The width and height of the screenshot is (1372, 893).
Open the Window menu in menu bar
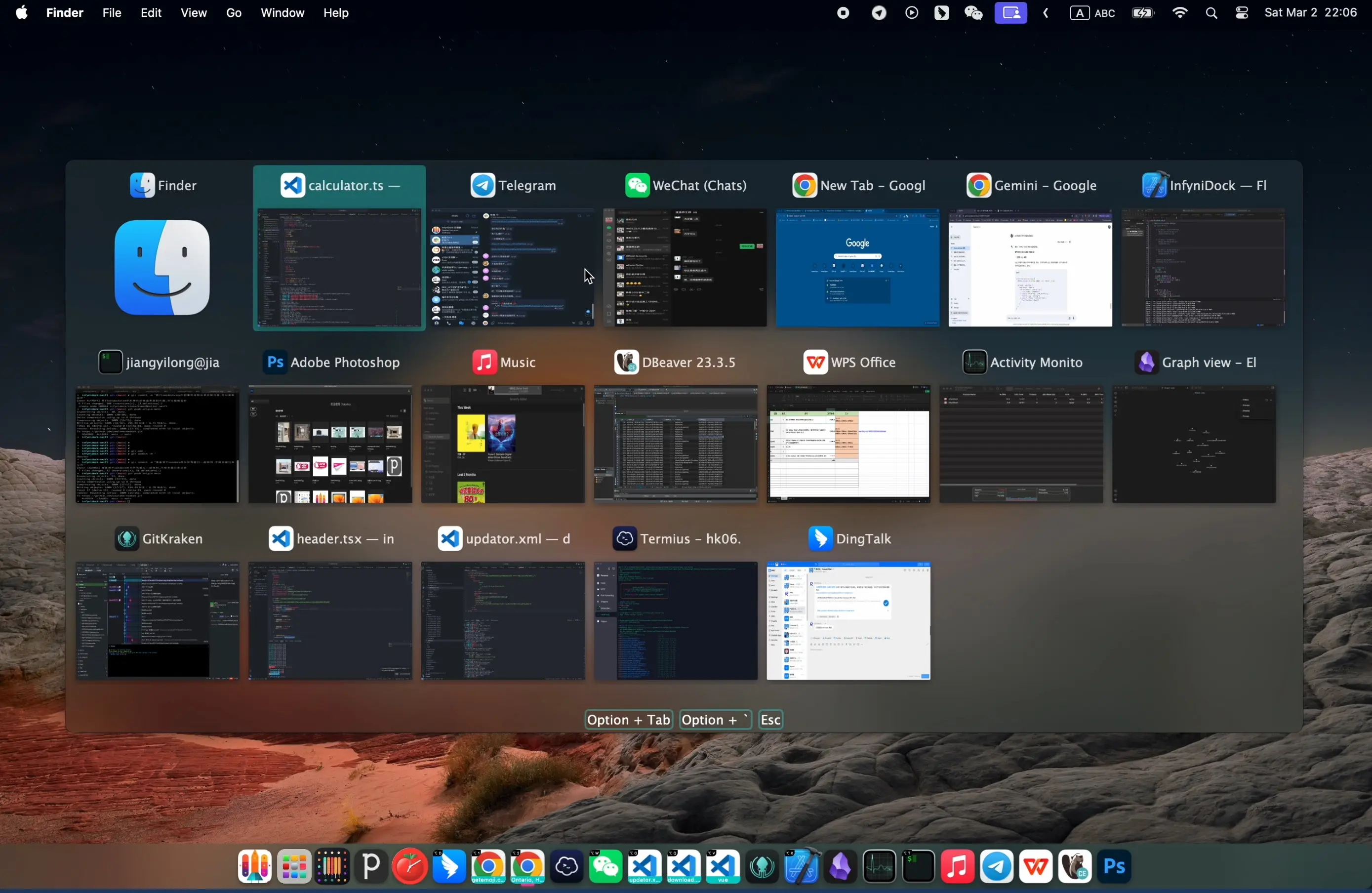(282, 13)
